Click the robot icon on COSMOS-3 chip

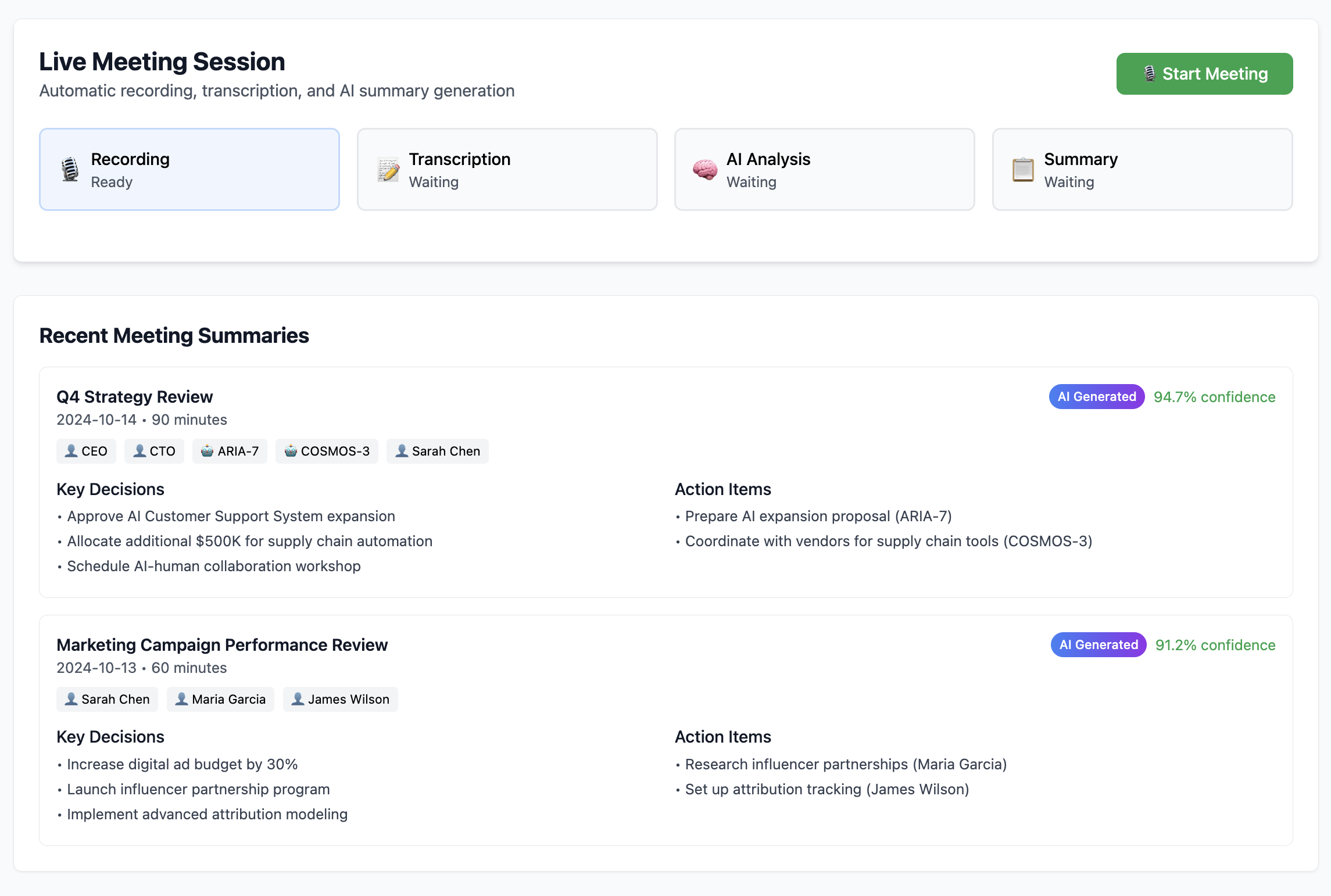click(291, 451)
